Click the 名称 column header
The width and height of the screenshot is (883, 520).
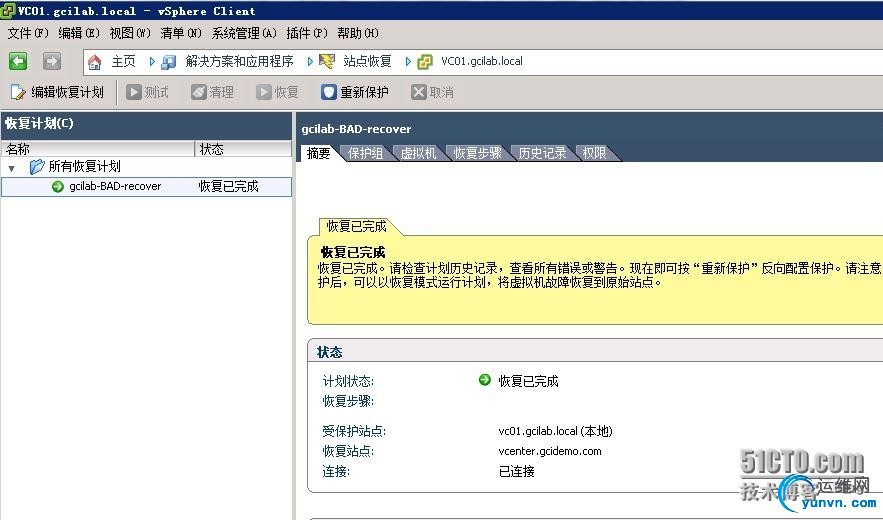[x=98, y=149]
